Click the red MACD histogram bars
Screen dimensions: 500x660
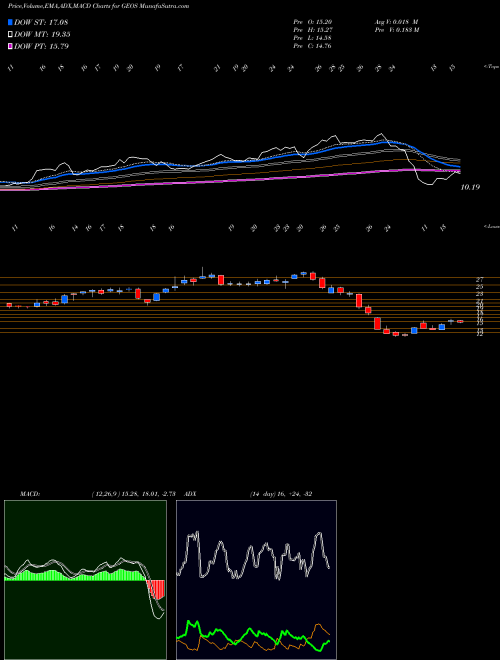[155, 589]
